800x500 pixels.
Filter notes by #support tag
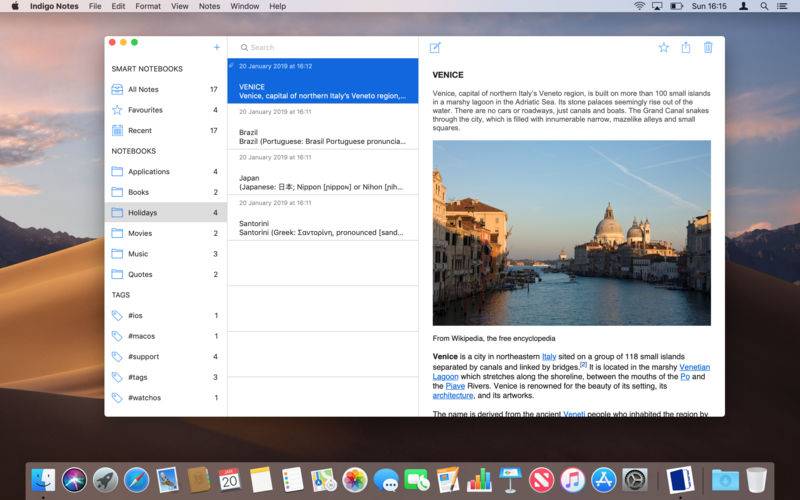coord(165,356)
